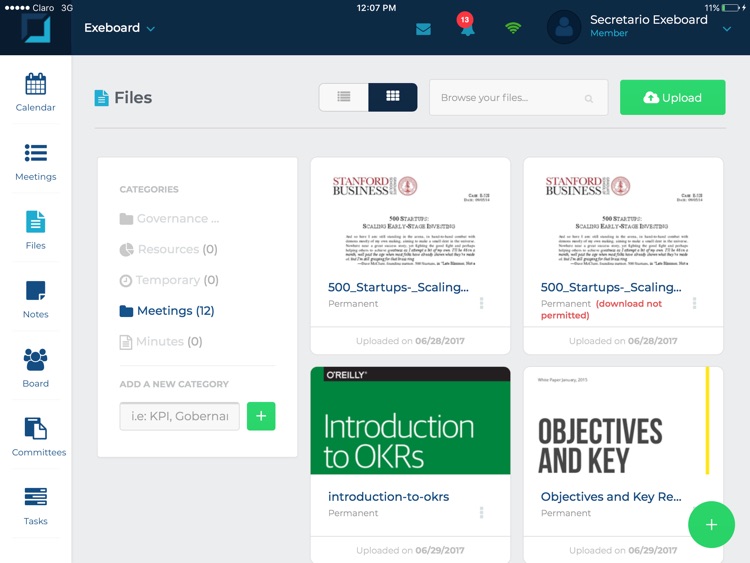Click the Member role label
The width and height of the screenshot is (750, 563).
click(608, 33)
